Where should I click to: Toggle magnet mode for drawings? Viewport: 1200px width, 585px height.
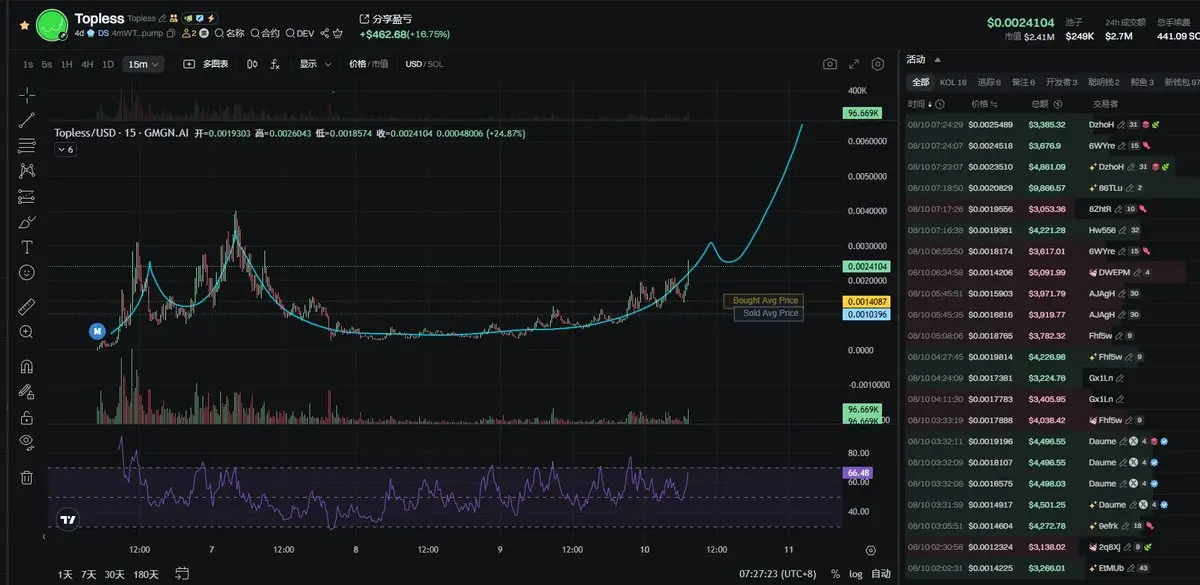27,367
